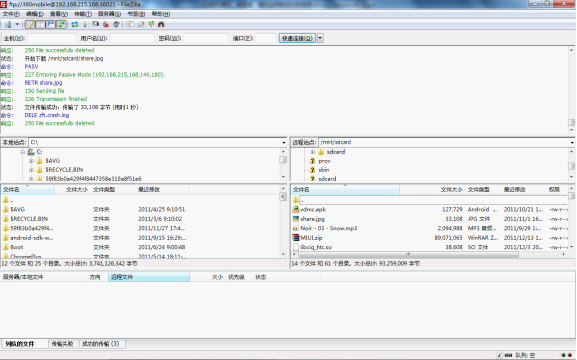The width and height of the screenshot is (577, 360).
Task: Select Boot folder icon in local list
Action: (6, 247)
